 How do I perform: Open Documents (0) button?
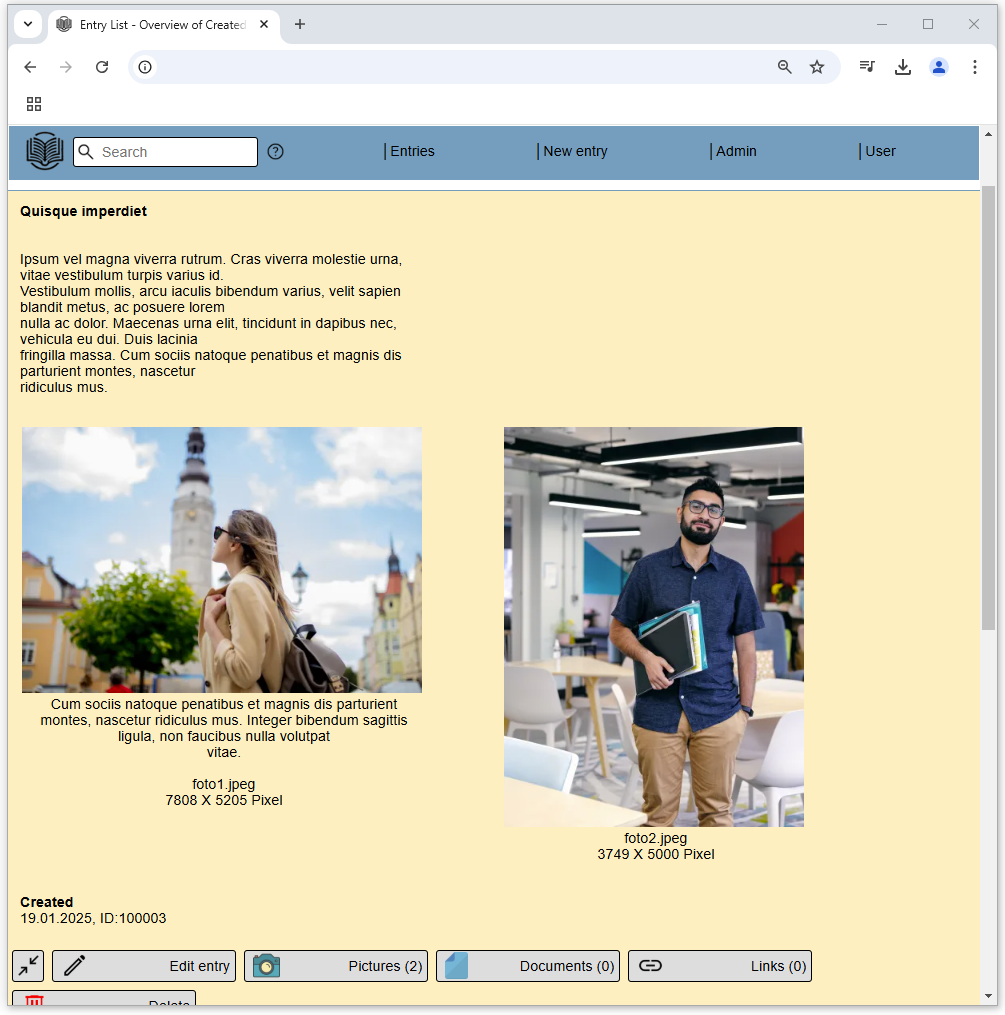coord(528,966)
